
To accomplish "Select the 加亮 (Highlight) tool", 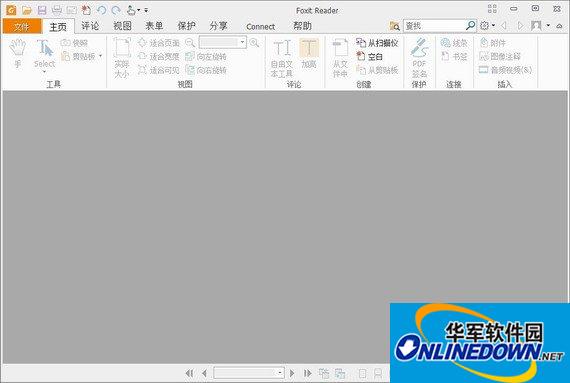I will coord(309,54).
